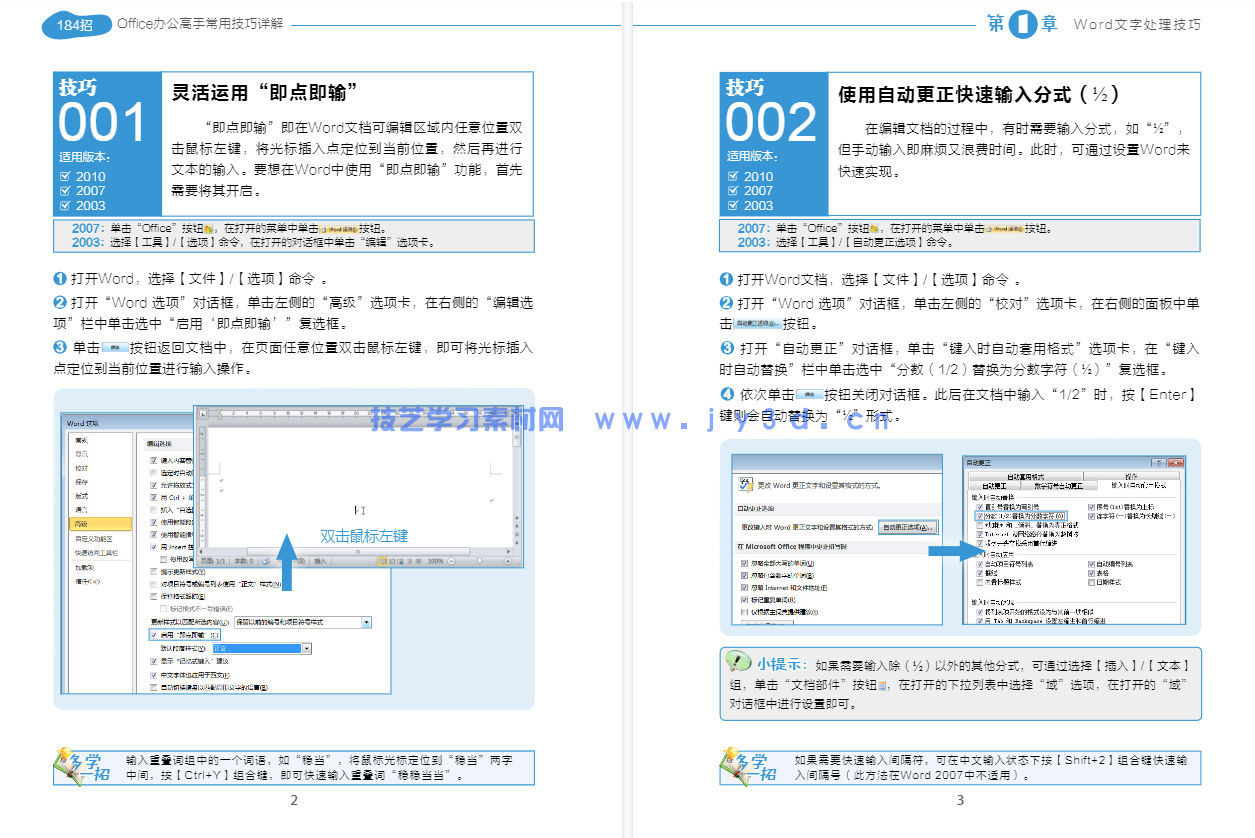Click the zoom slider handle in the status bar
Image resolution: width=1255 pixels, height=838 pixels.
[x=479, y=561]
